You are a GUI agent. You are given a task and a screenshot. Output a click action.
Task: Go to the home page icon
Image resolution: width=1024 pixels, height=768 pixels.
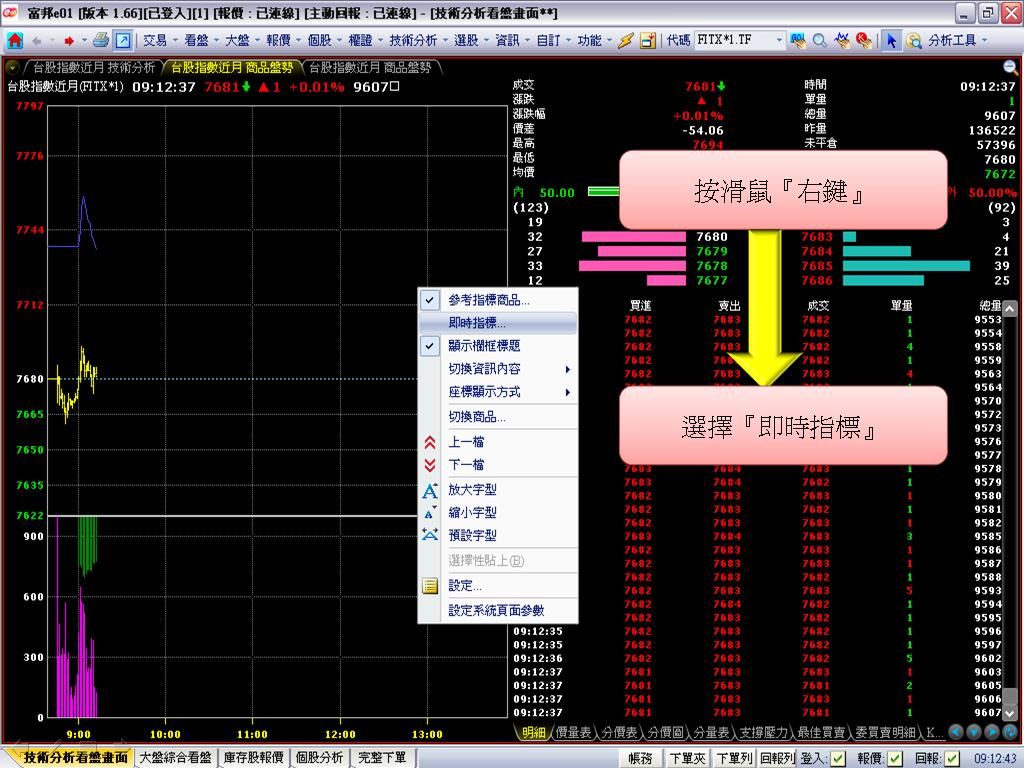[14, 40]
